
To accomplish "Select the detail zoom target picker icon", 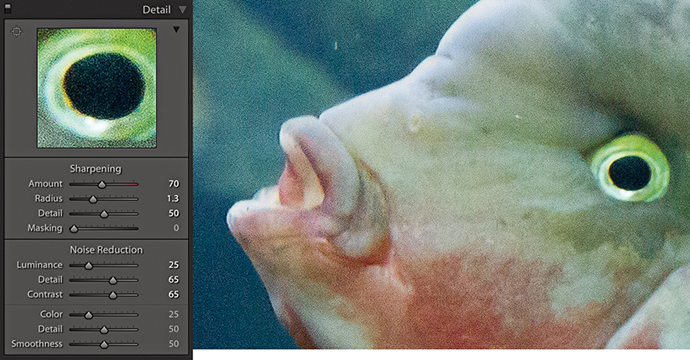I will (x=16, y=31).
